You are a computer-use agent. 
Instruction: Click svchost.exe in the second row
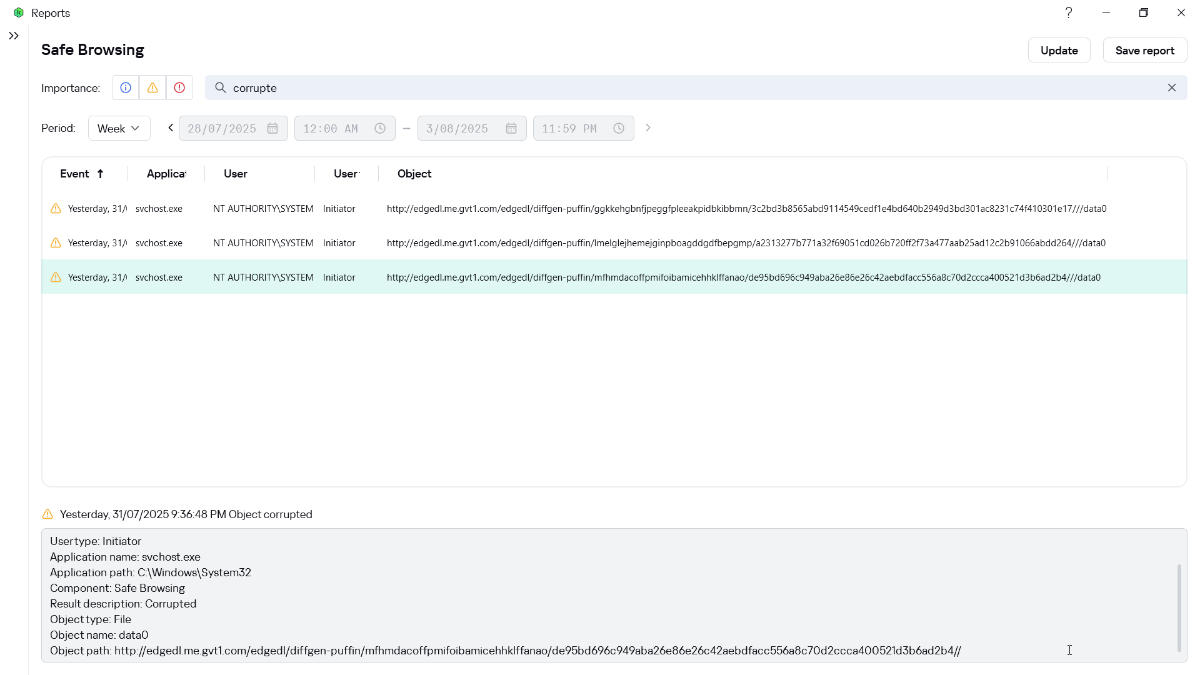pos(159,243)
